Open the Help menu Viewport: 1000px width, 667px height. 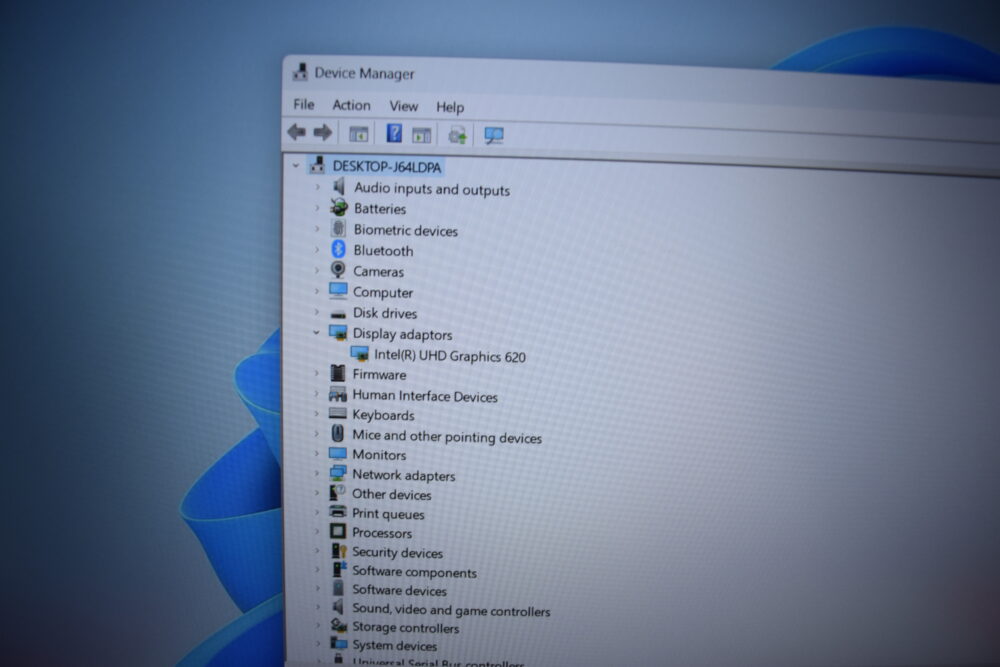[450, 107]
